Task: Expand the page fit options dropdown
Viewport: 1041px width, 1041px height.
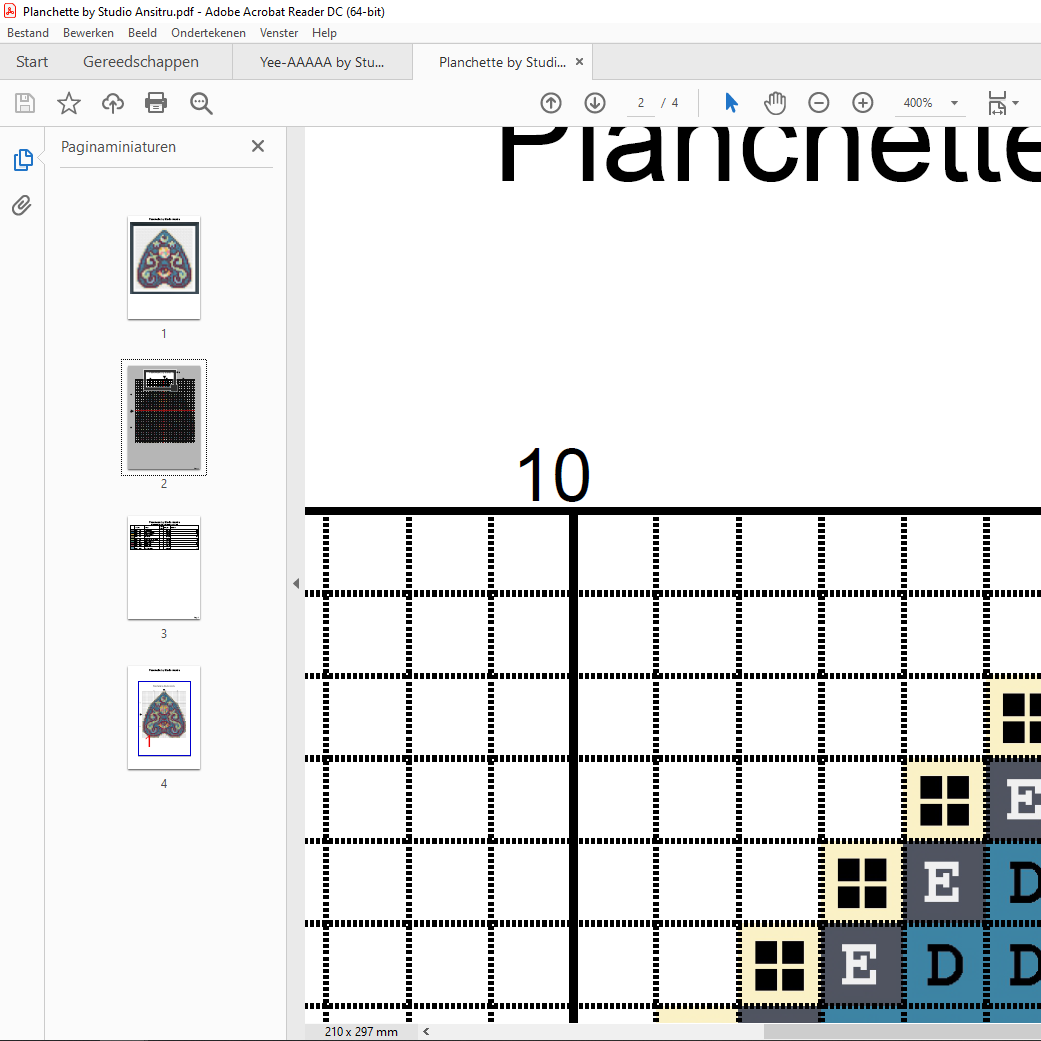Action: tap(1003, 103)
